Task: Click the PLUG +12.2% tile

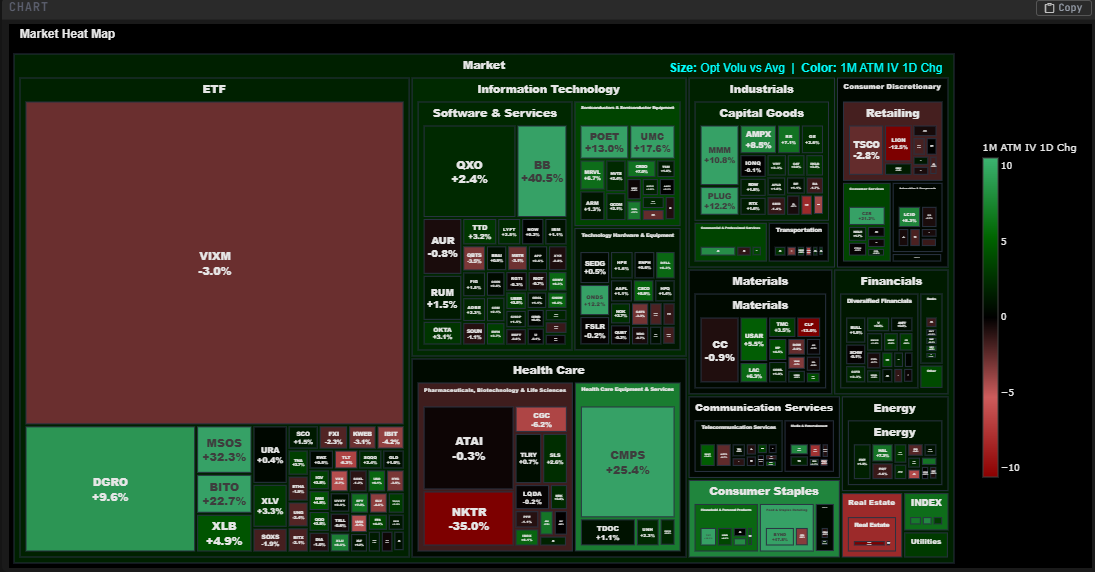Action: pos(719,201)
